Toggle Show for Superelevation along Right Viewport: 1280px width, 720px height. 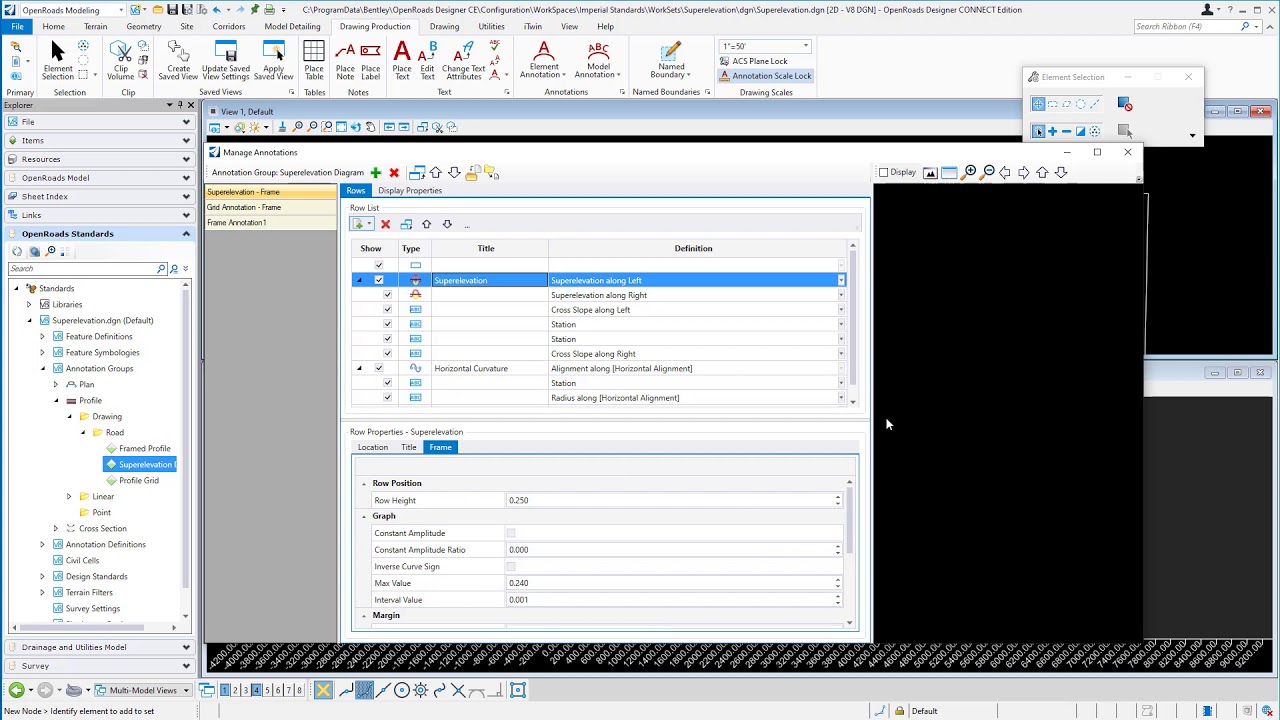(387, 295)
